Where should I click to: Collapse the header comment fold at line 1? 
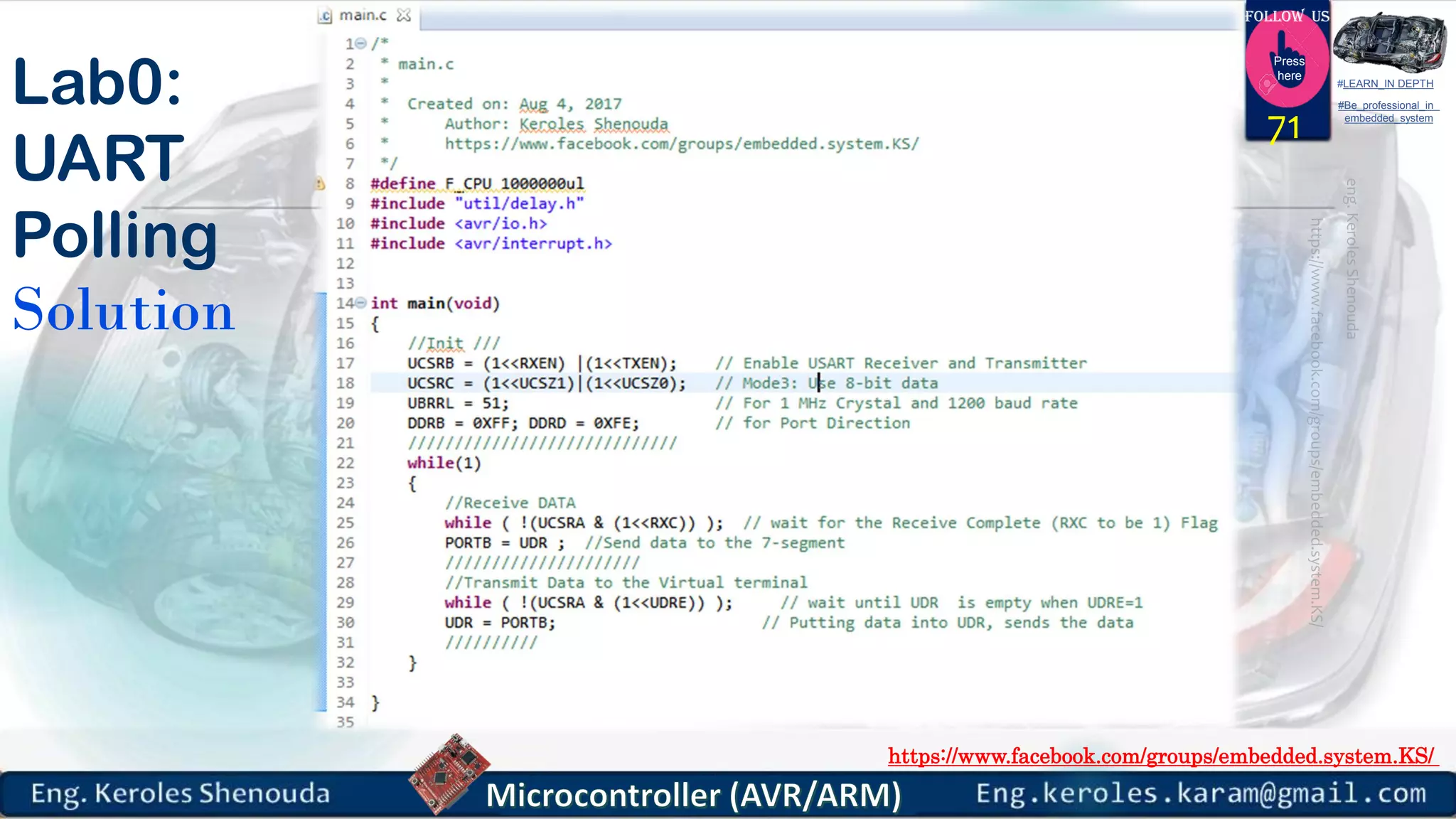click(x=361, y=43)
